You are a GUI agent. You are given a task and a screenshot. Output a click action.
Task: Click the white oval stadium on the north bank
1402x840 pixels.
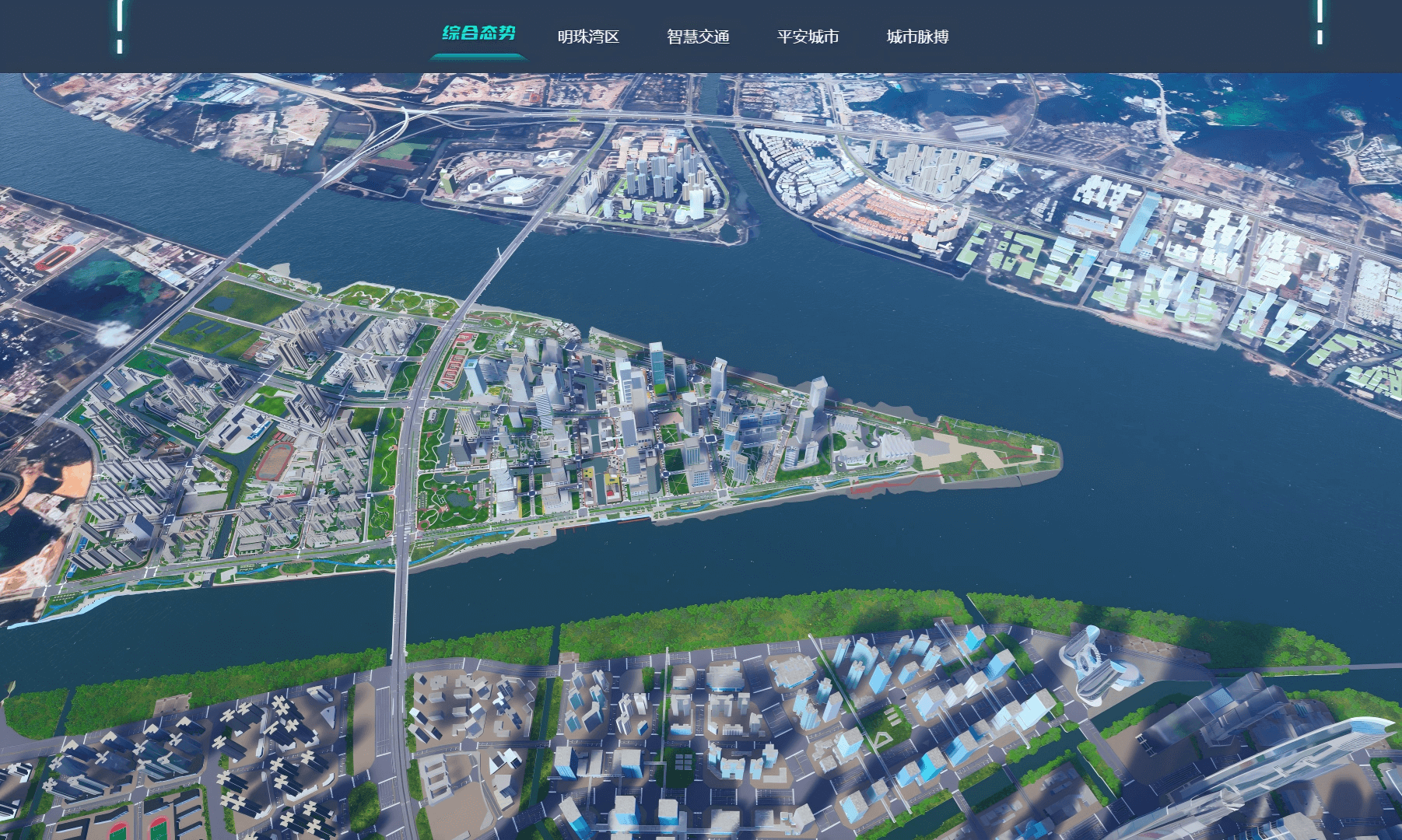(x=512, y=187)
